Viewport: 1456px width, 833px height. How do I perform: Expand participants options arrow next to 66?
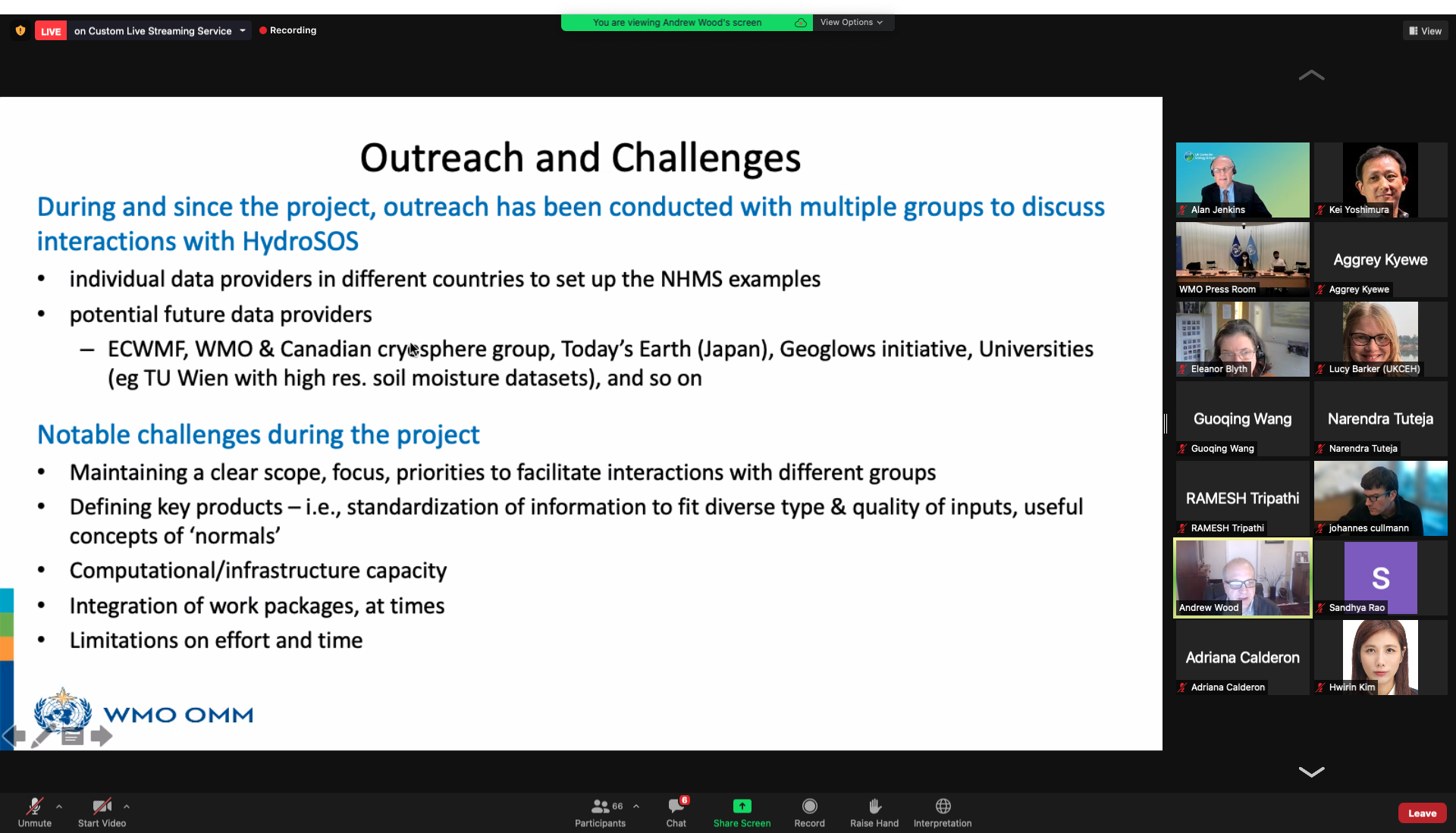tap(636, 806)
